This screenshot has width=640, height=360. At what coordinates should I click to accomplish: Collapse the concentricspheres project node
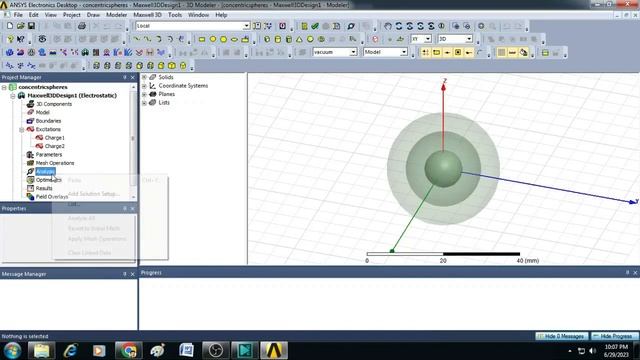(4, 87)
